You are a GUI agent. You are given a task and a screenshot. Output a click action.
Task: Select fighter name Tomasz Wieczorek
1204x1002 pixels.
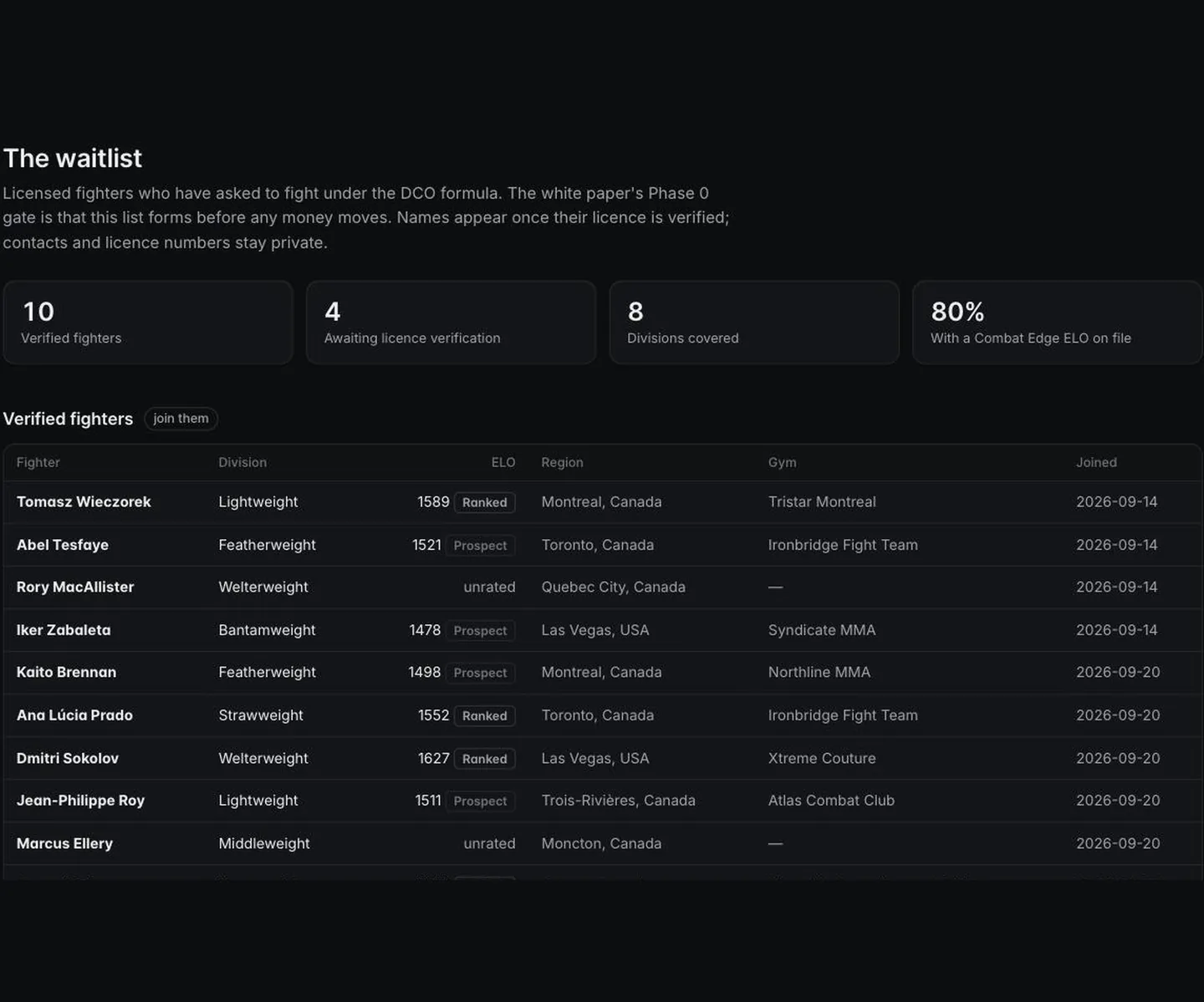[84, 501]
